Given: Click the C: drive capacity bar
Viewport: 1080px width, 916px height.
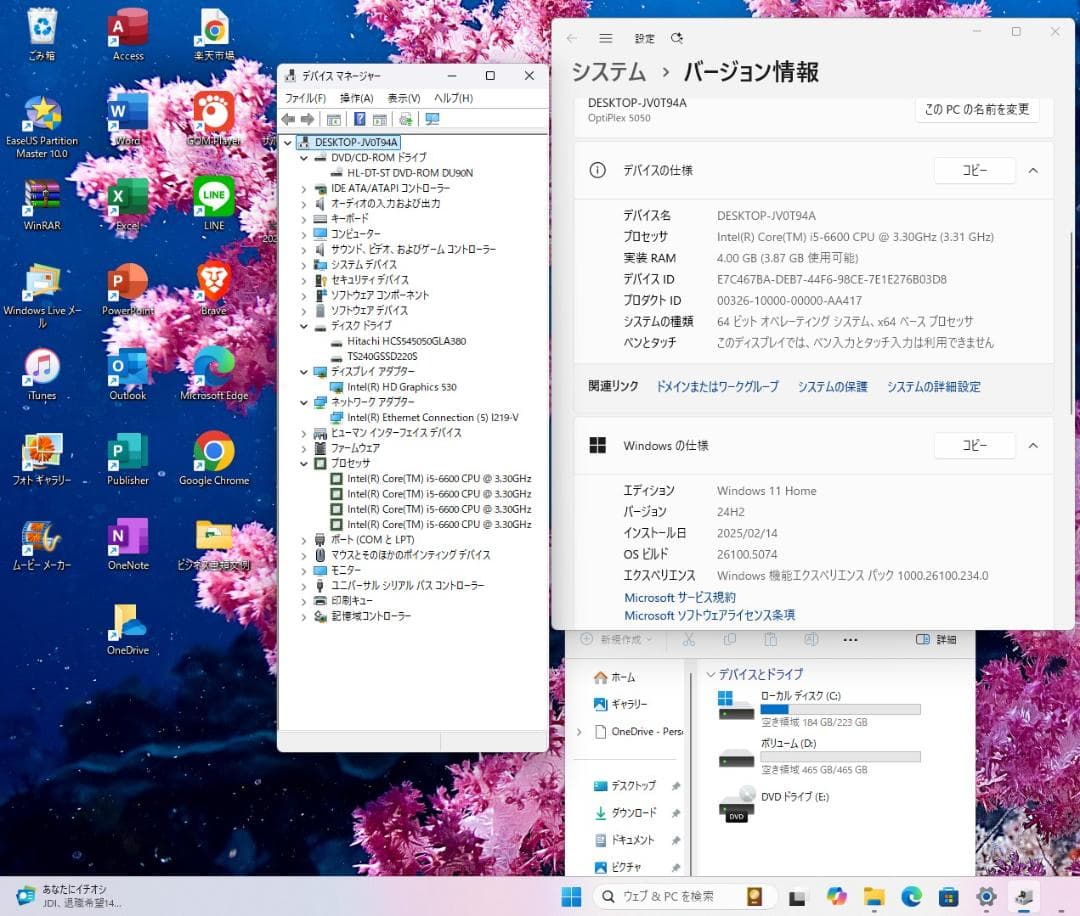Looking at the screenshot, I should click(x=840, y=710).
